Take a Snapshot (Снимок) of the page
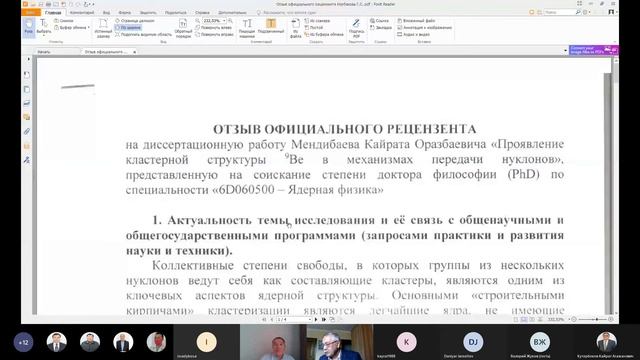Viewport: 640px width, 360px height. [x=64, y=20]
